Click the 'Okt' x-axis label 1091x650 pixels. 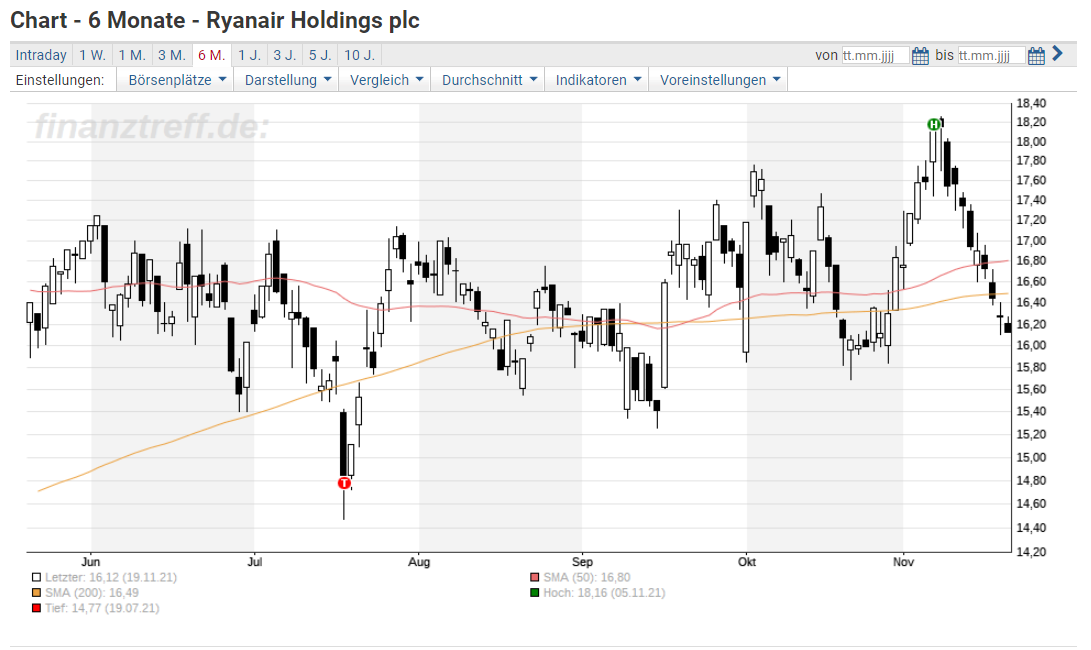coord(747,562)
